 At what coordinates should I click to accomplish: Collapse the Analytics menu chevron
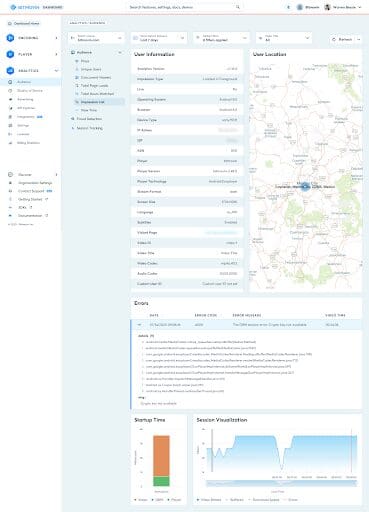(56, 71)
